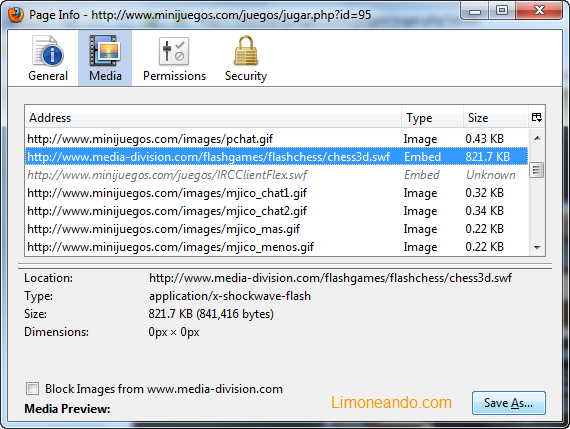Viewport: 570px width, 429px height.
Task: Open the column picker icon
Action: 537,117
